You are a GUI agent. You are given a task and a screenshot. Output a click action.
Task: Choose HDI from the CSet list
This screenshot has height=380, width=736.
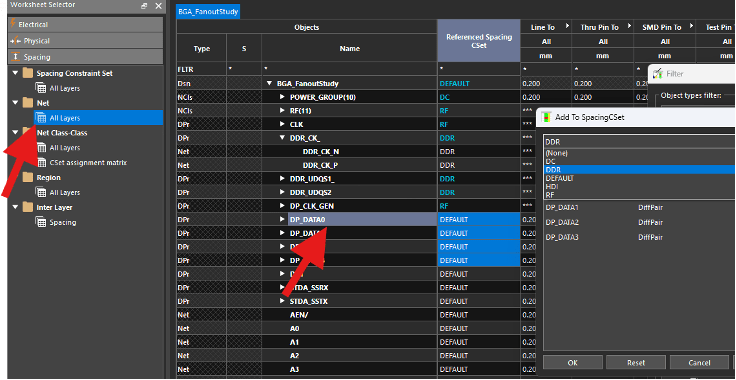pos(638,186)
